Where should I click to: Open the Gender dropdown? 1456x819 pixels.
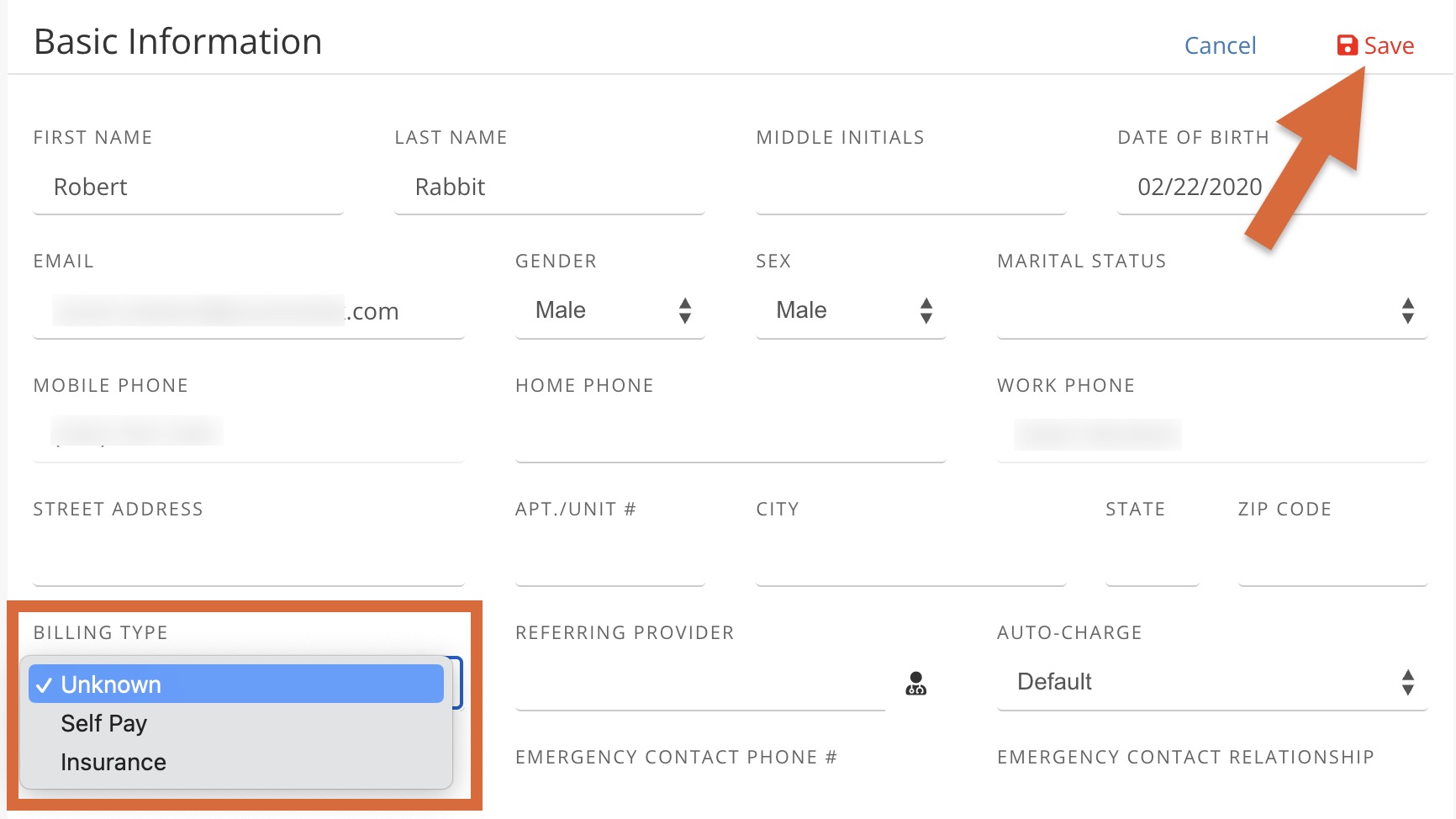609,310
